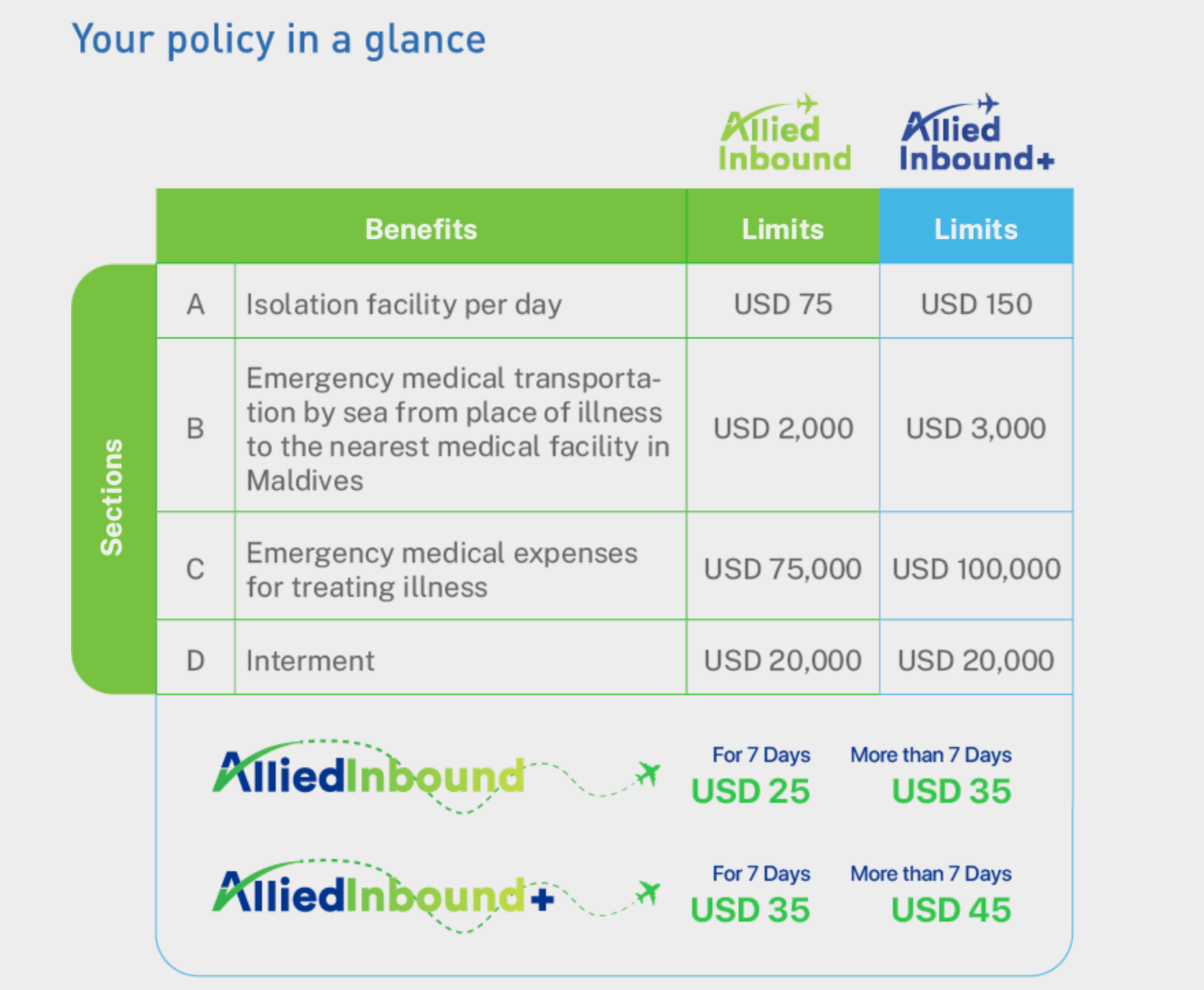
Task: Click the AlliedInbound logo in pricing section
Action: click(x=369, y=776)
